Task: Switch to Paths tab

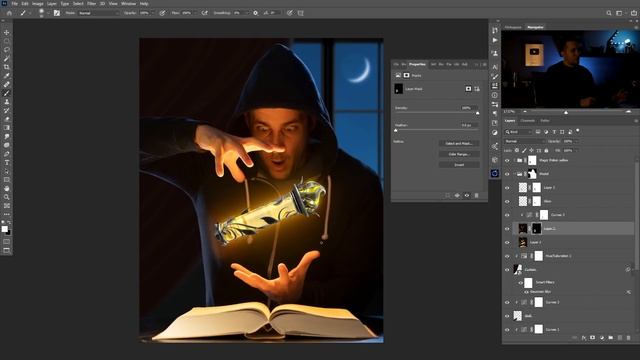Action: coord(545,121)
